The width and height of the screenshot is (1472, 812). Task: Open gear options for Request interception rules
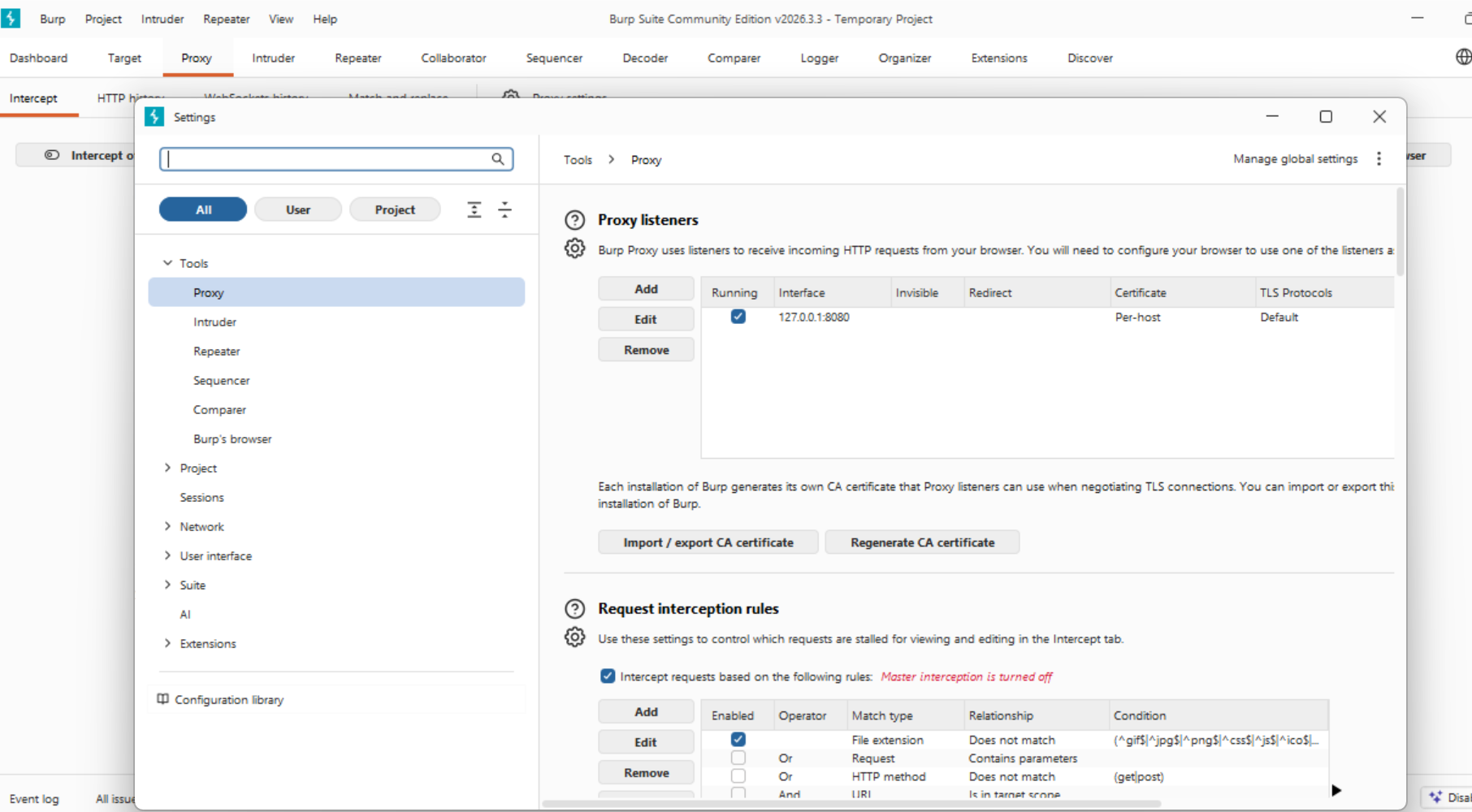click(574, 637)
